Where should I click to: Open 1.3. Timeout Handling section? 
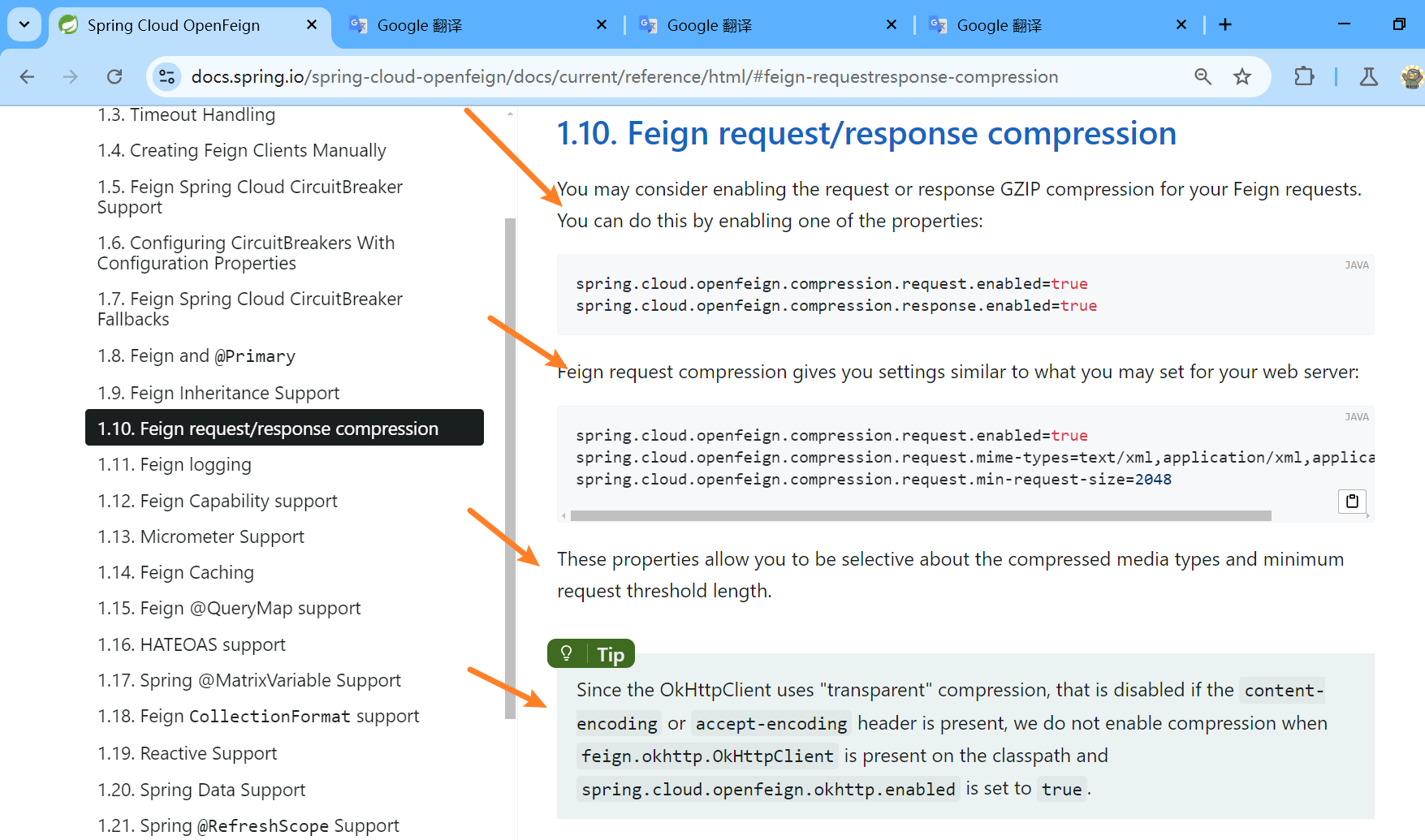186,114
